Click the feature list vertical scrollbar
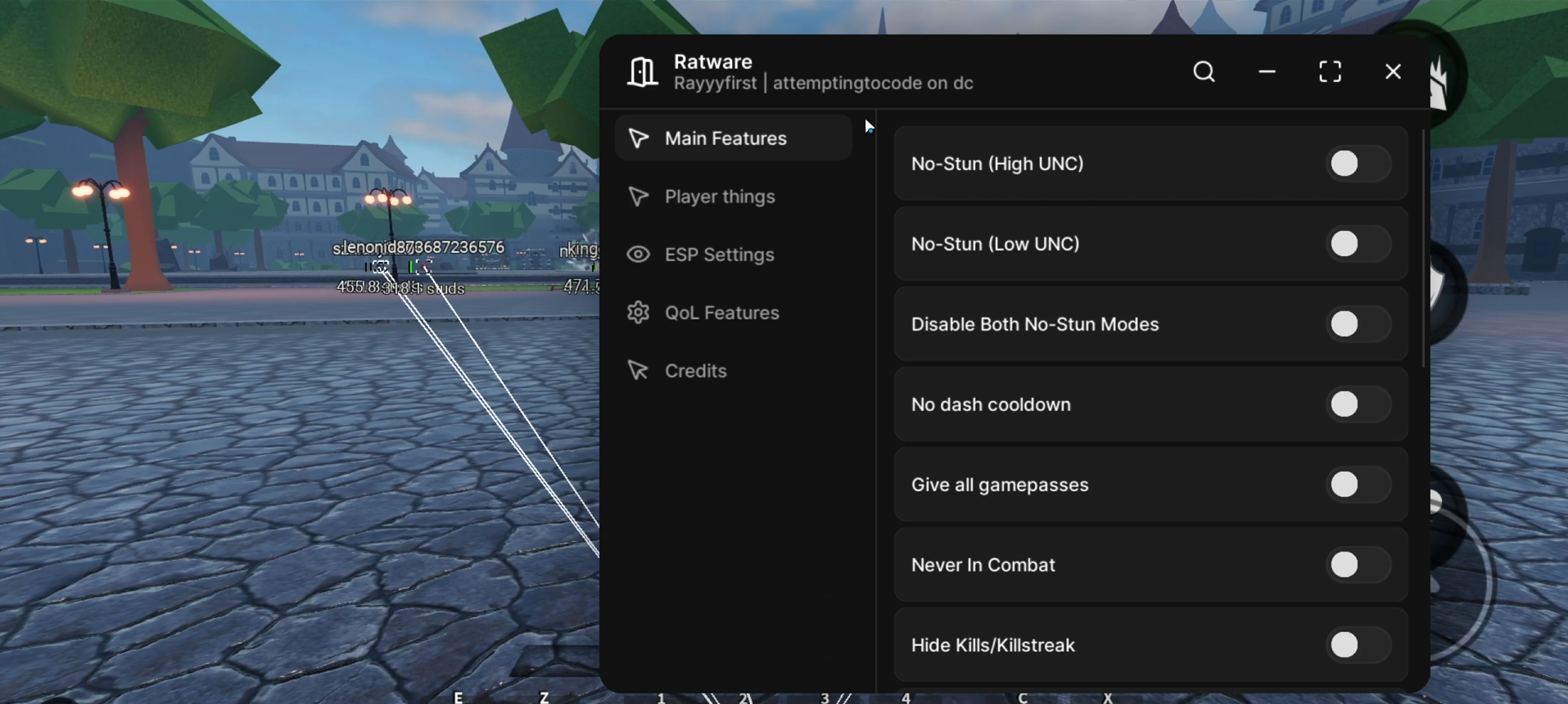1568x704 pixels. (1424, 246)
